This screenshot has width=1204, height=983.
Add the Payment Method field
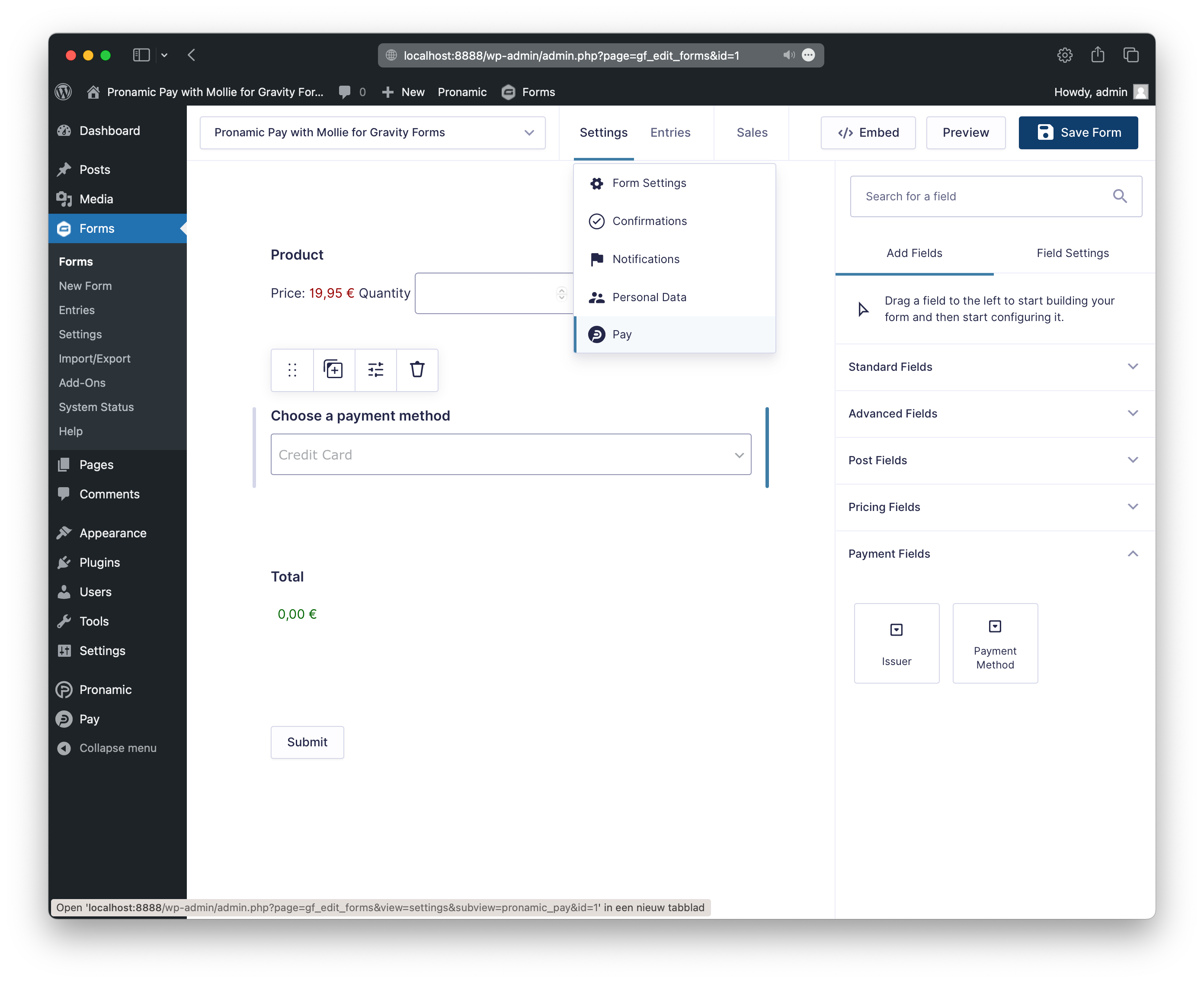point(995,642)
